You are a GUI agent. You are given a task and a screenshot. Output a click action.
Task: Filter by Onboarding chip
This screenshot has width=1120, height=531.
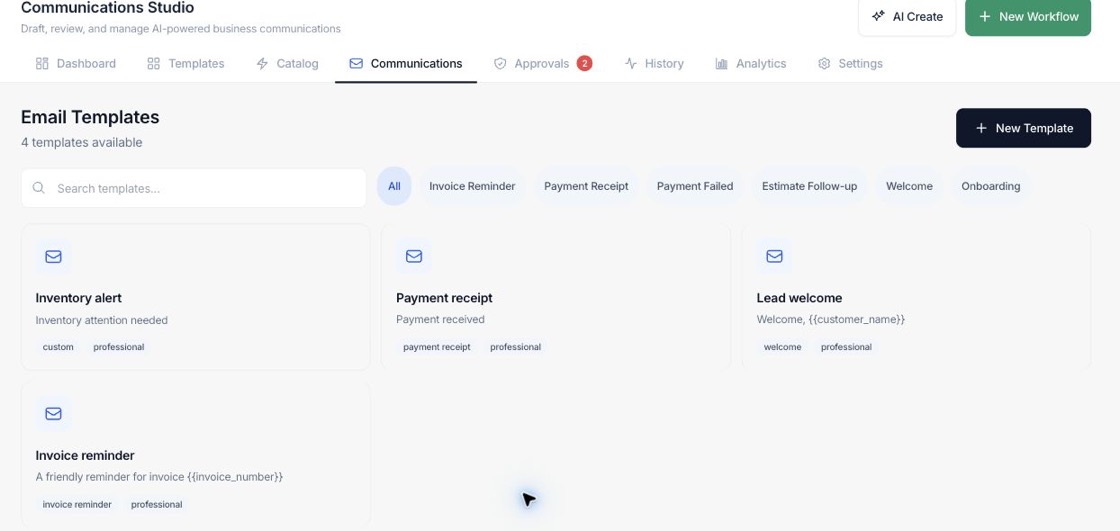tap(991, 187)
